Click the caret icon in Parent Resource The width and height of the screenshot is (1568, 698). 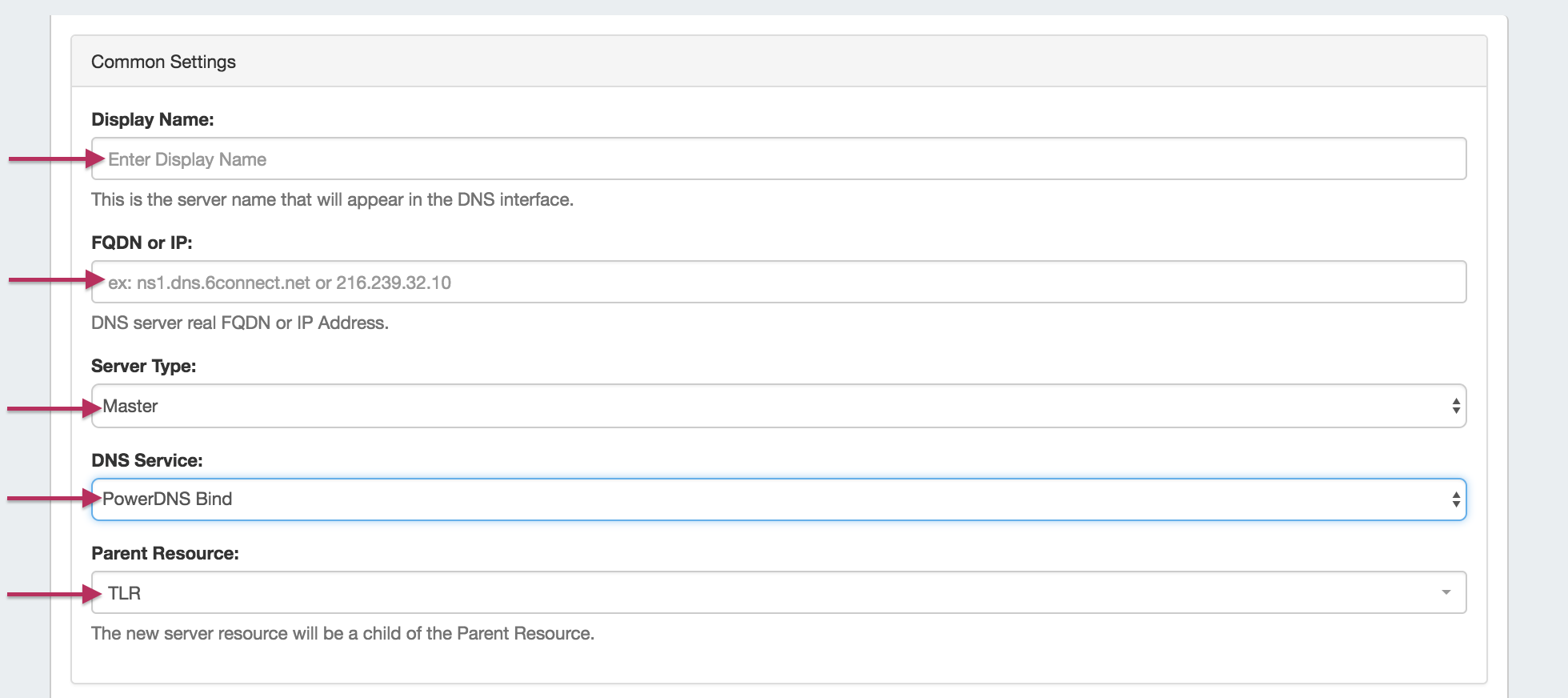[1446, 593]
